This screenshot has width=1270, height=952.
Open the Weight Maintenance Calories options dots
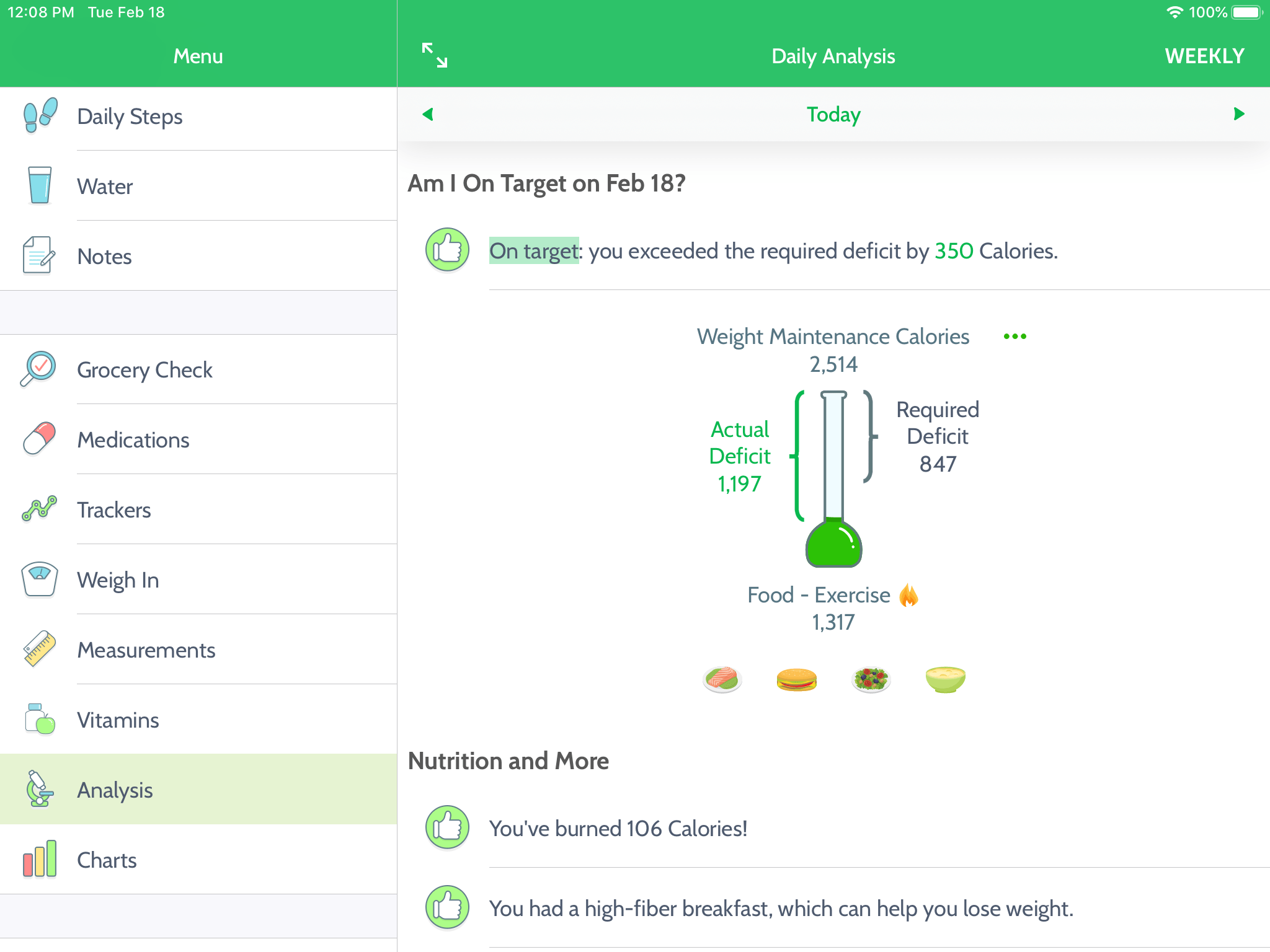click(1015, 337)
